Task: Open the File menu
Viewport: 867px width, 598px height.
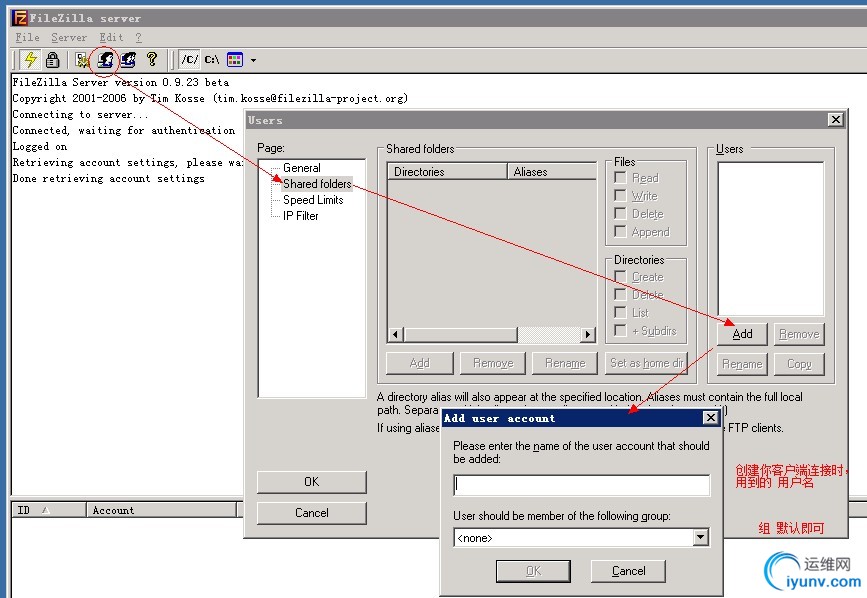Action: [x=27, y=38]
